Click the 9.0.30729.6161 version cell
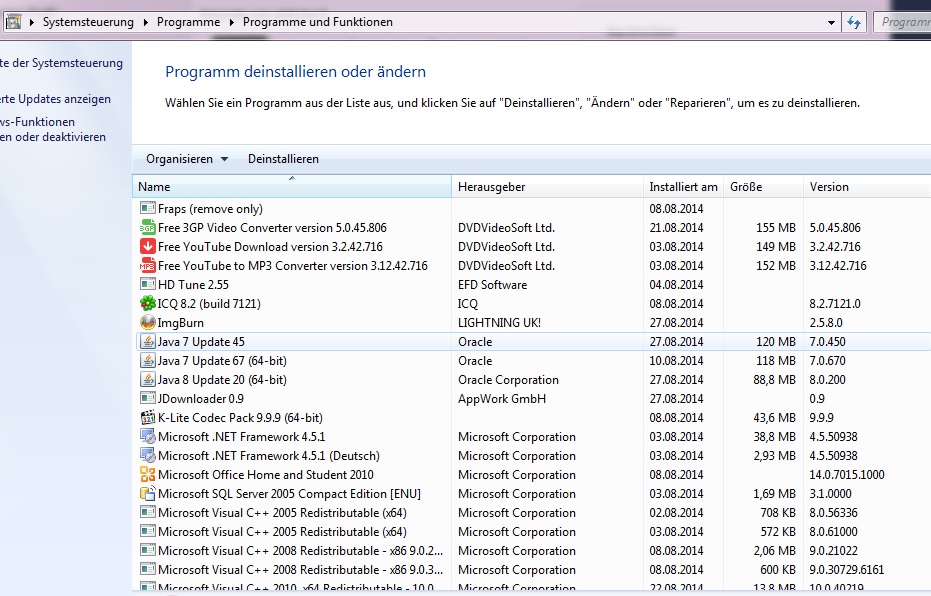 click(847, 570)
